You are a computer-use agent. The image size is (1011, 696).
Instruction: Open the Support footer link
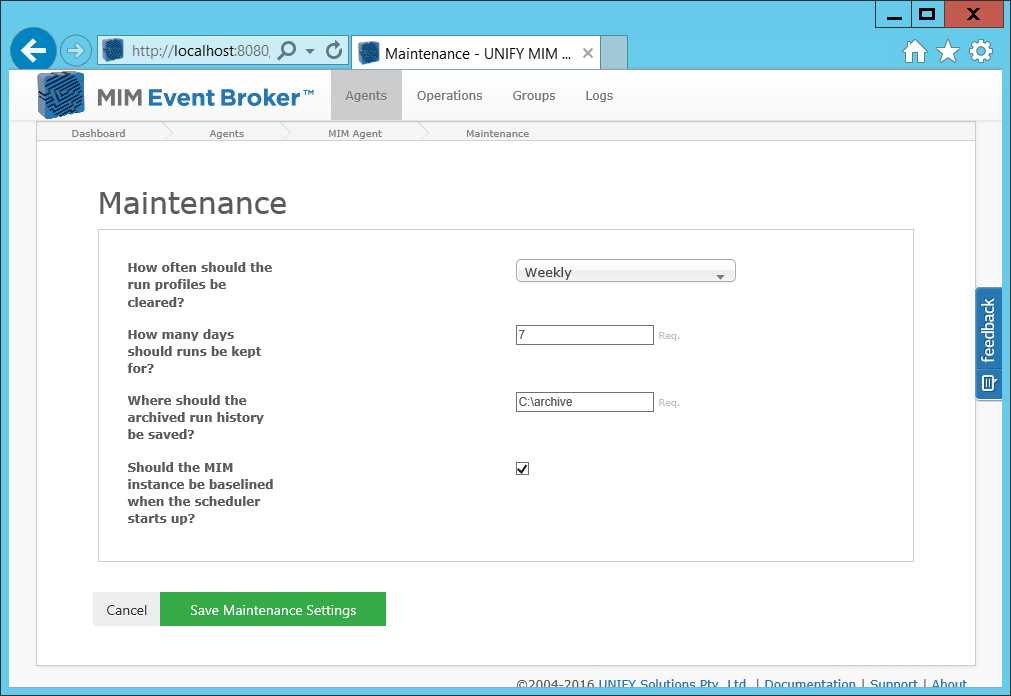tap(894, 684)
